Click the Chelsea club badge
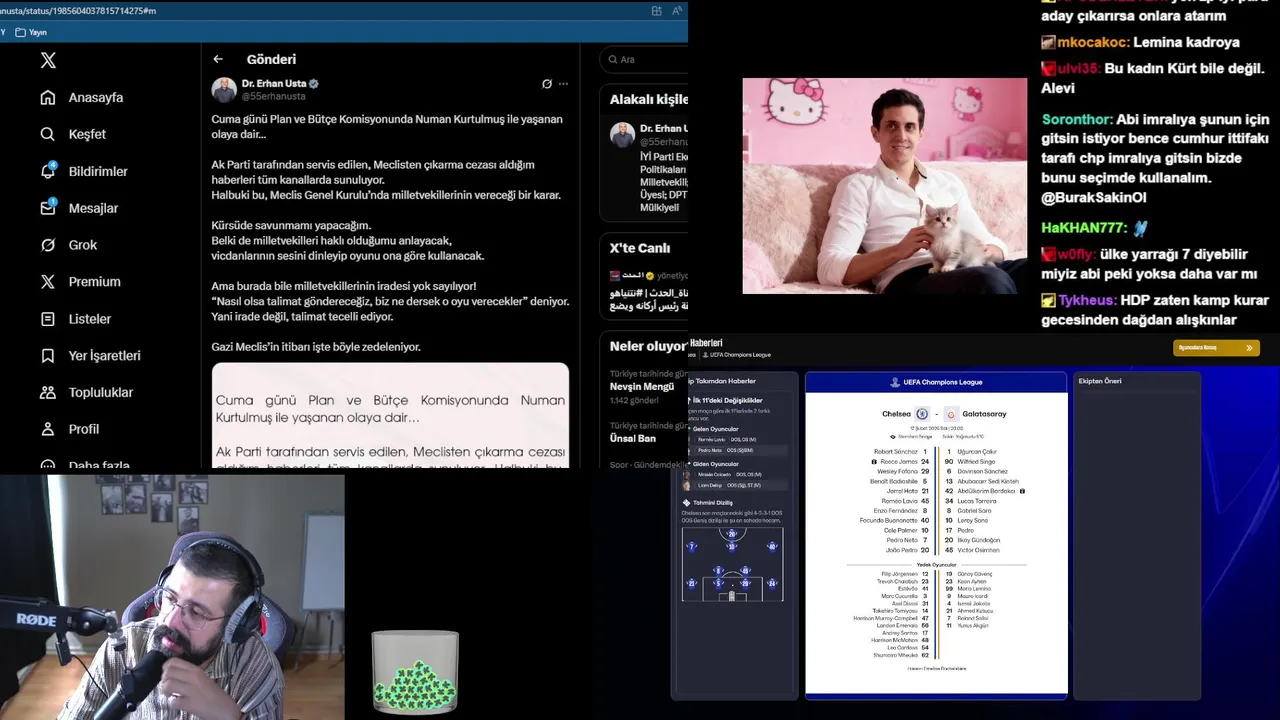Viewport: 1280px width, 720px height. click(922, 414)
